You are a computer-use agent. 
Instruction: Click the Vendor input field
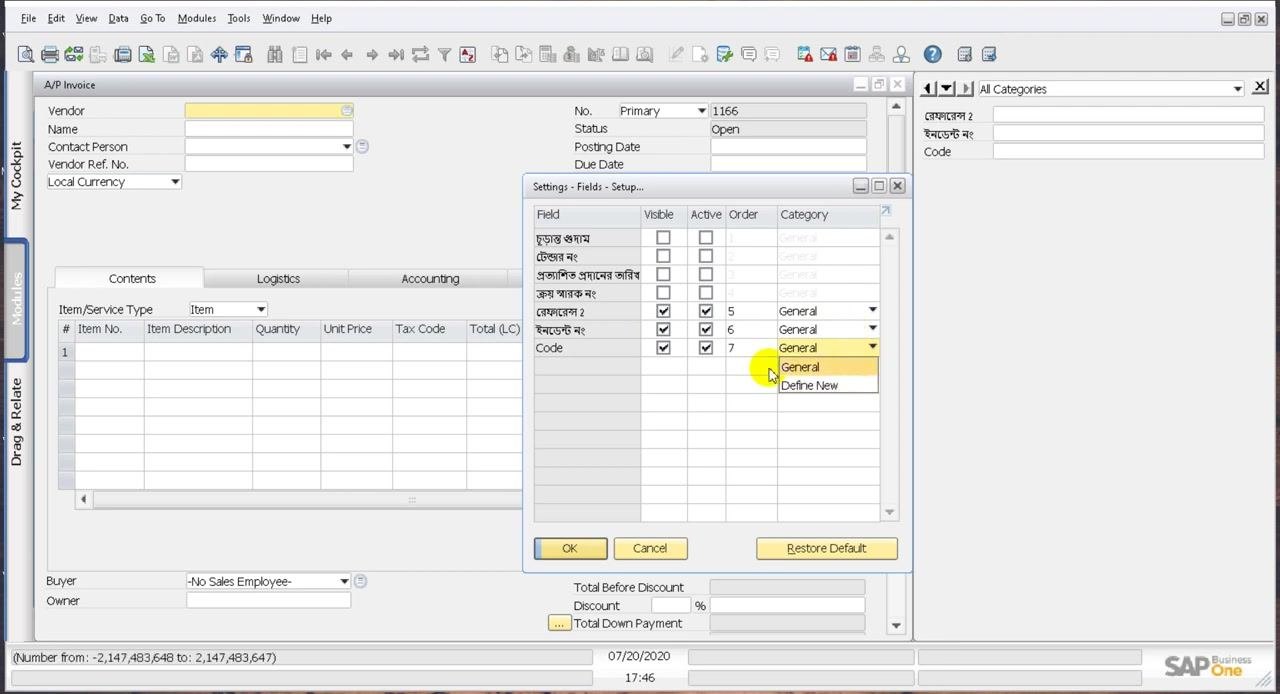268,111
